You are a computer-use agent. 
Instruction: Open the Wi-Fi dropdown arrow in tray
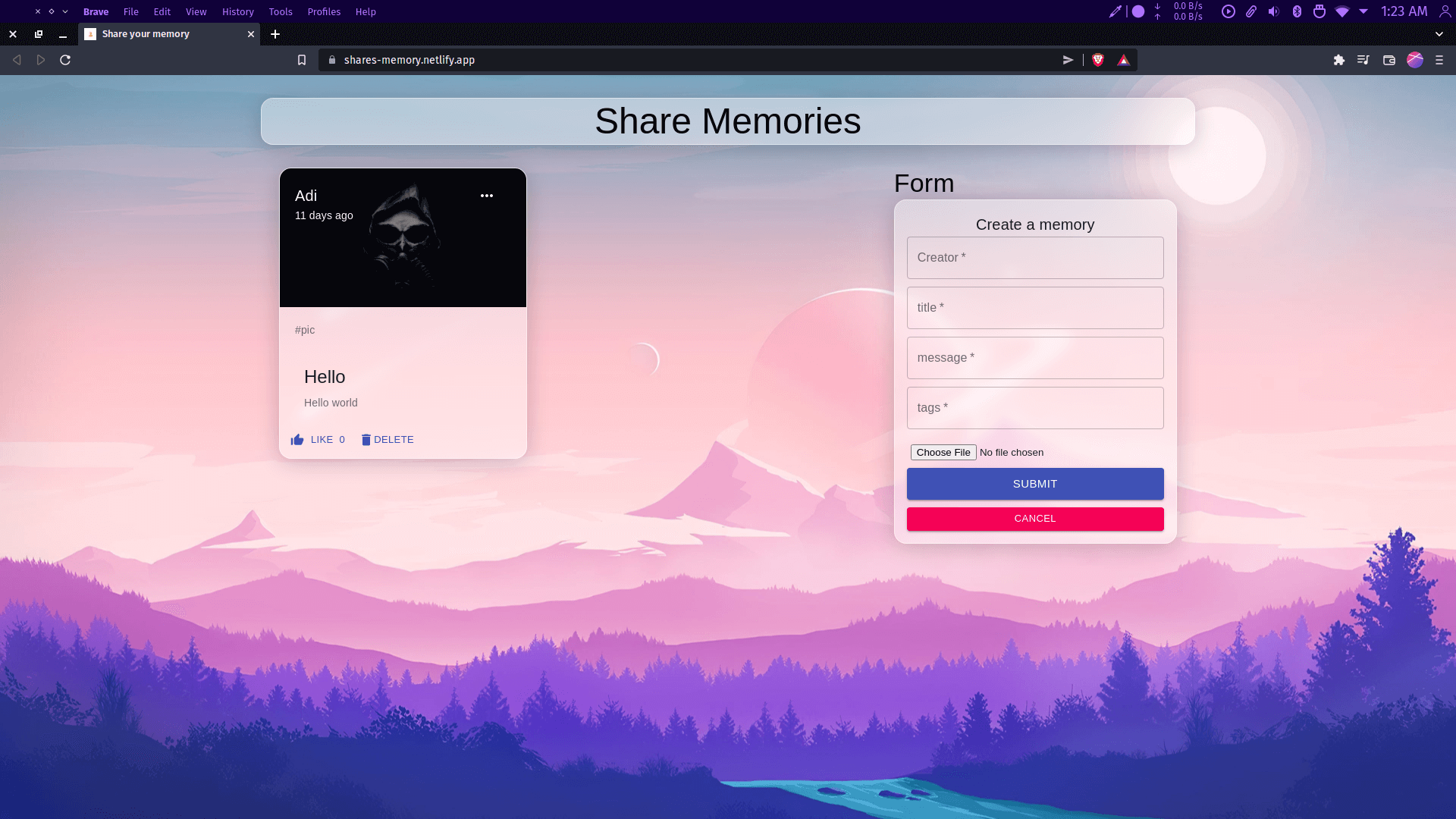[1364, 11]
